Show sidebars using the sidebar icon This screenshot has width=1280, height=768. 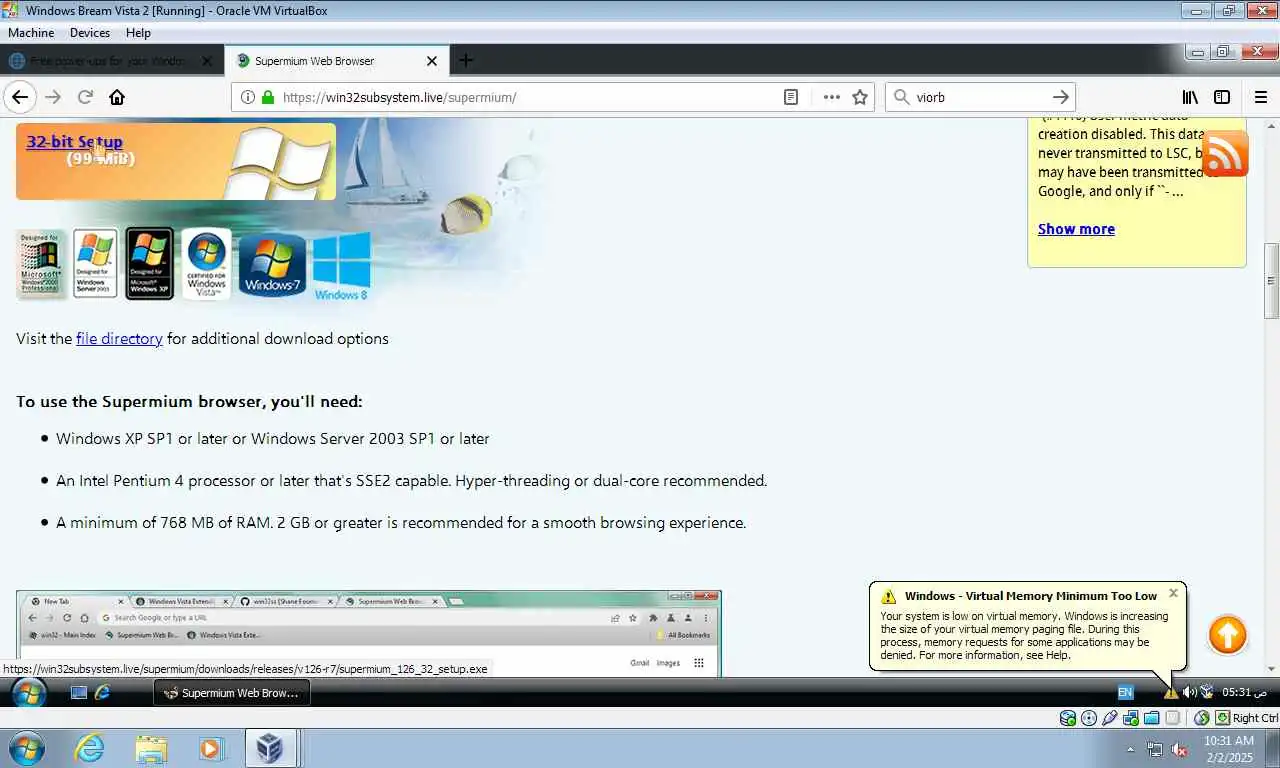(x=1222, y=97)
